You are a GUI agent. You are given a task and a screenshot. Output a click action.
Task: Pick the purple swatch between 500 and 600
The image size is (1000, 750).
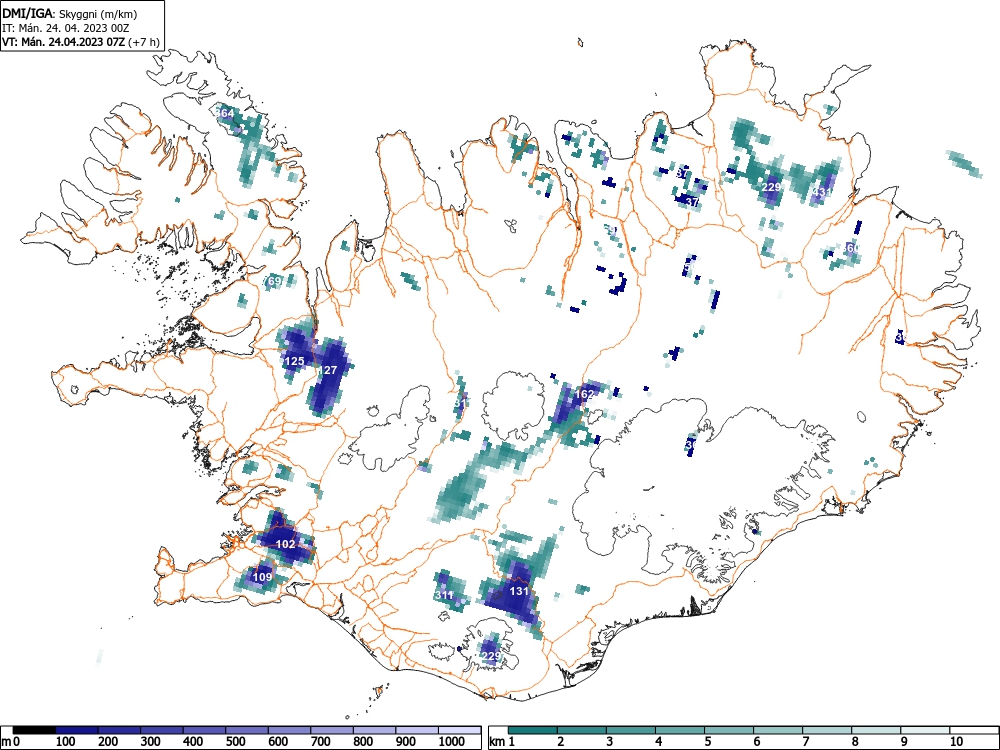click(x=247, y=730)
